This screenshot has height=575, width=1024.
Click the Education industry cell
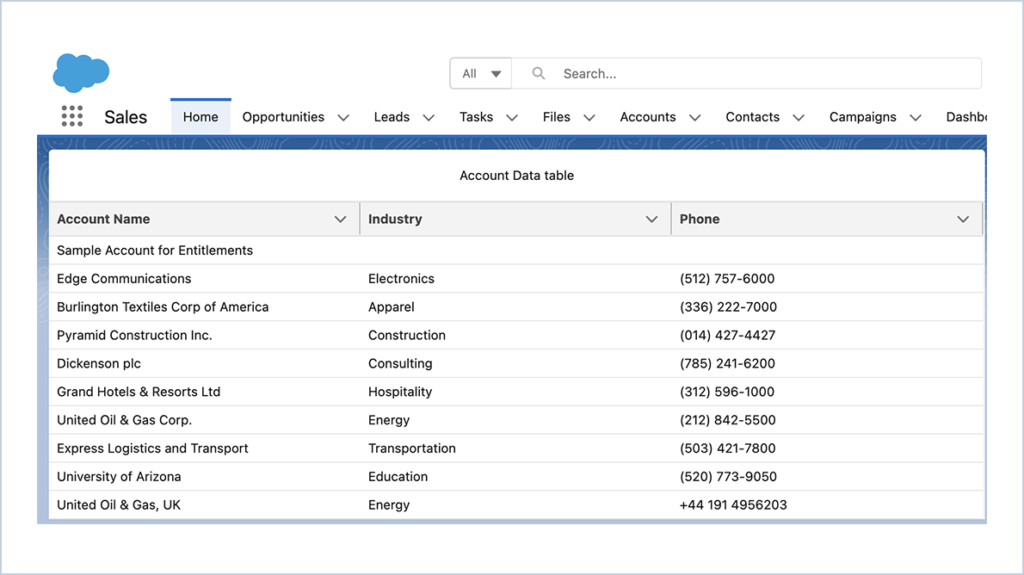click(x=398, y=476)
